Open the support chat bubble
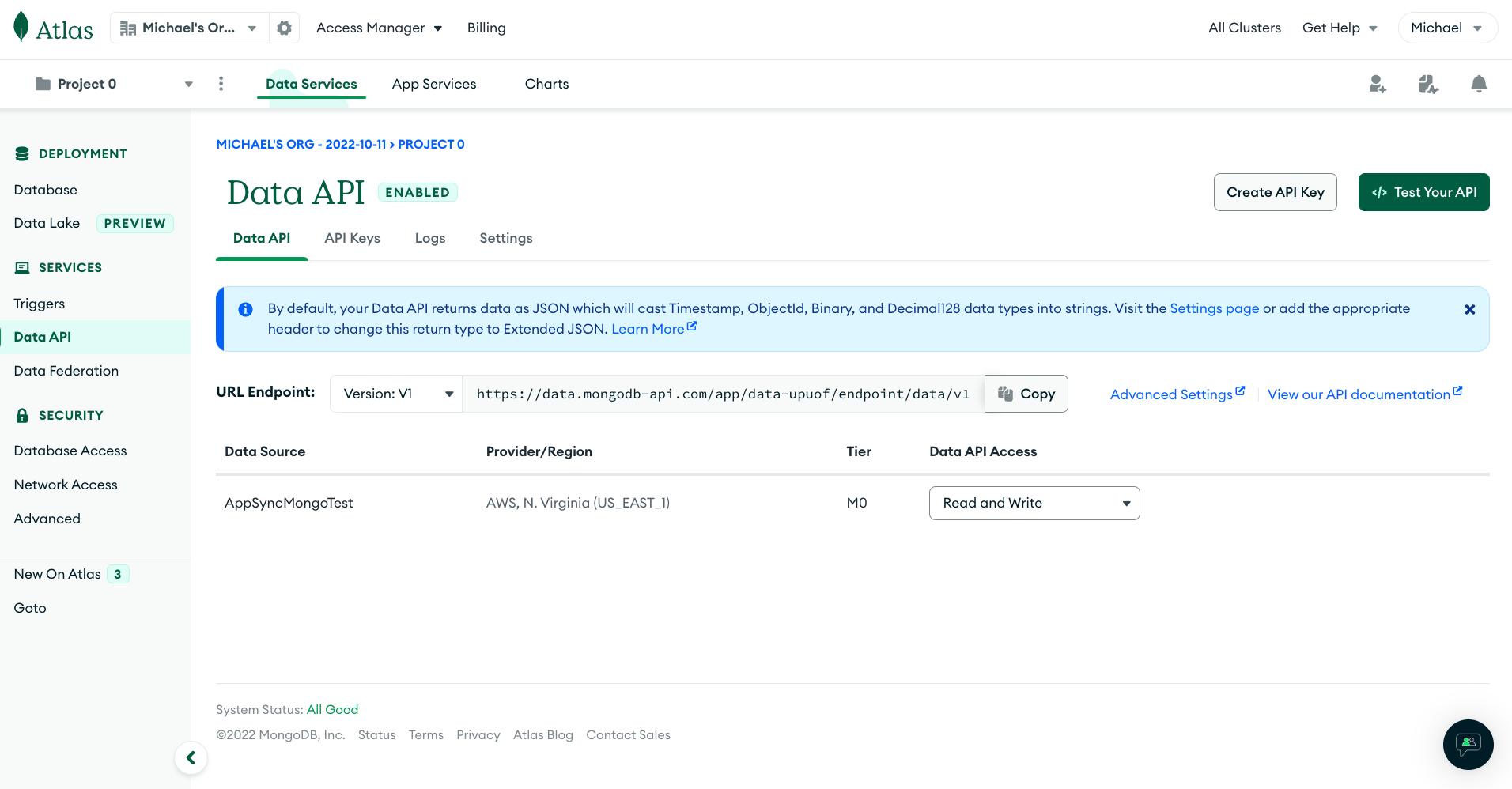Viewport: 1512px width, 789px height. tap(1469, 745)
